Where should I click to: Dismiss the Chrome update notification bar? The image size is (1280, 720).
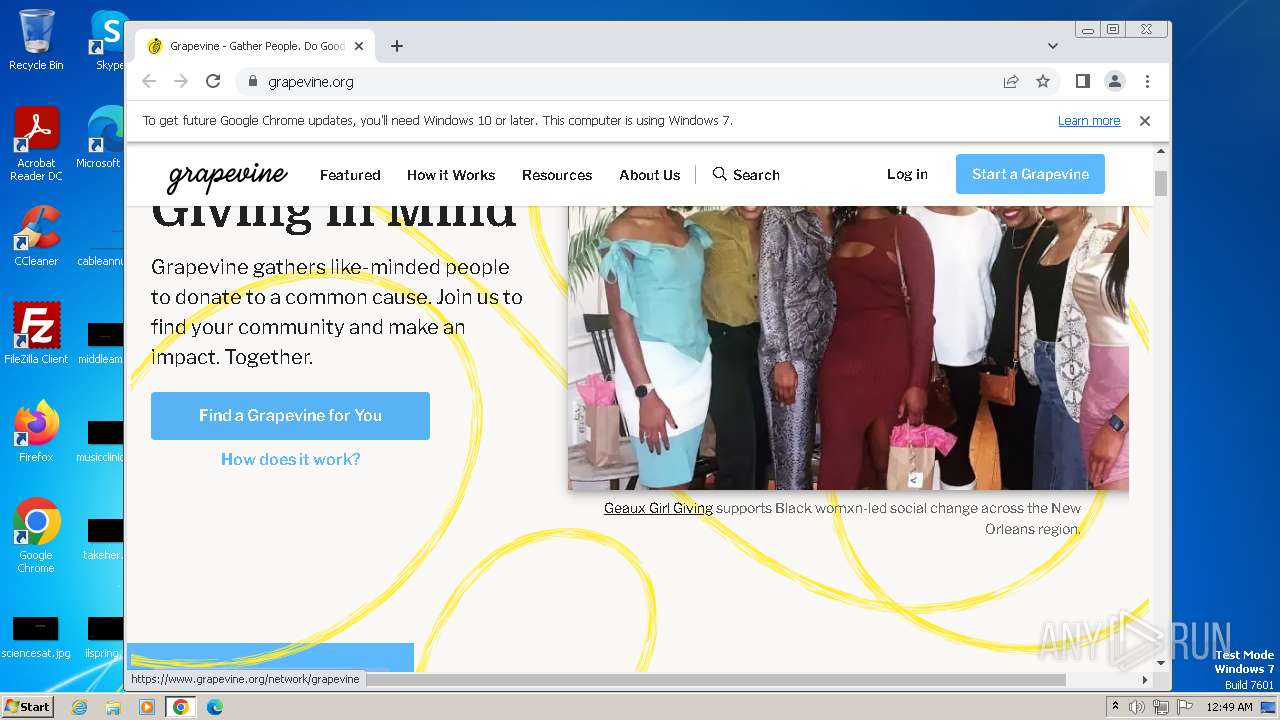[x=1145, y=121]
